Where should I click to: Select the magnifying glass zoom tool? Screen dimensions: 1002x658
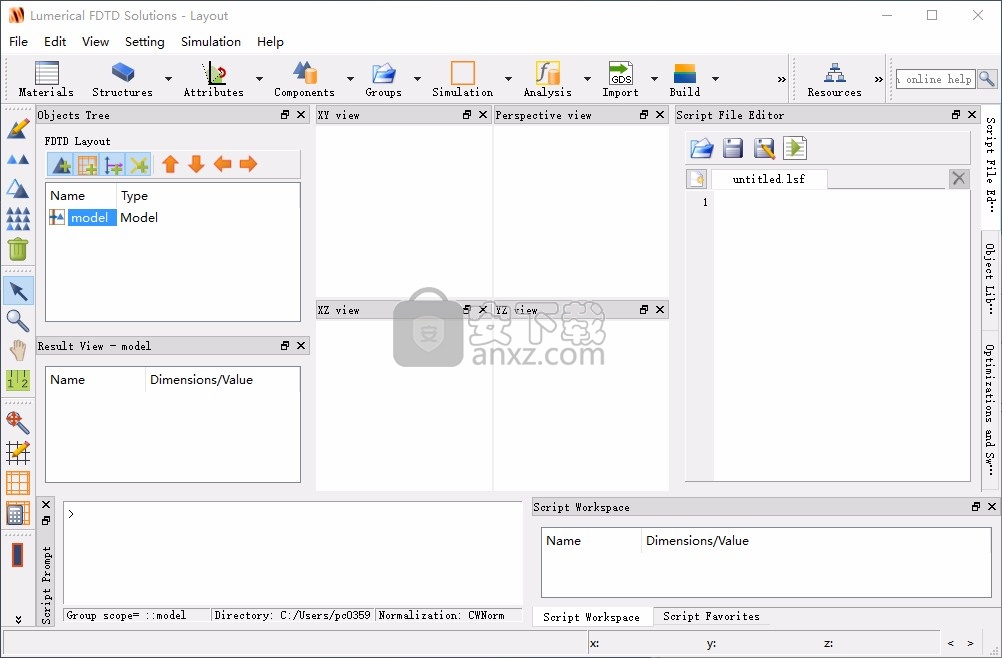[18, 321]
